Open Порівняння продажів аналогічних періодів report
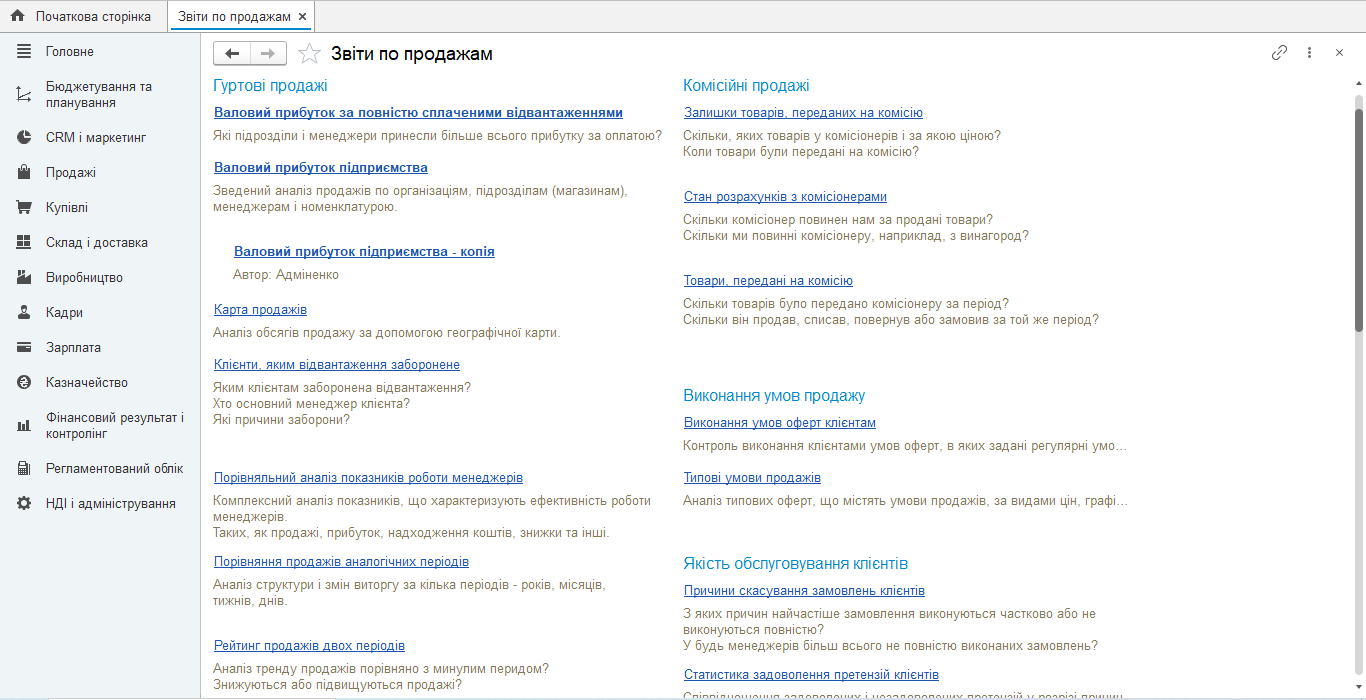Viewport: 1366px width, 700px height. (x=341, y=562)
